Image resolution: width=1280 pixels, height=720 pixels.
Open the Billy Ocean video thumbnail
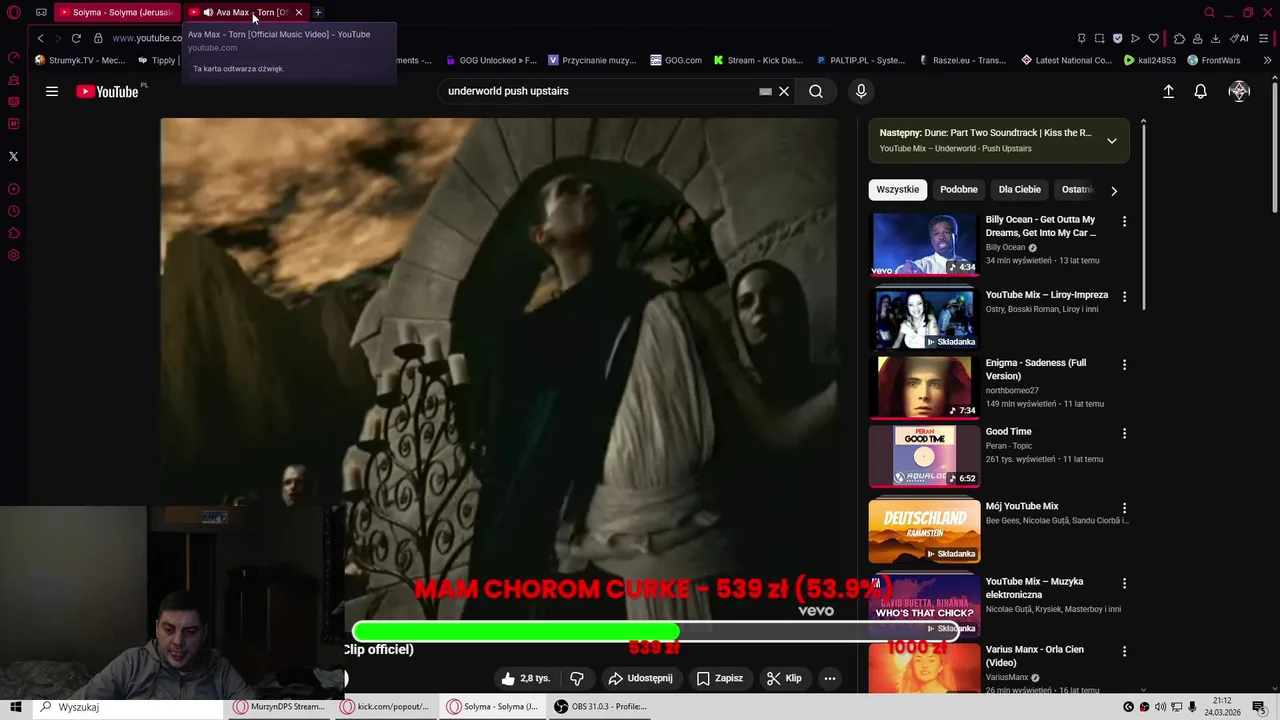pos(925,244)
